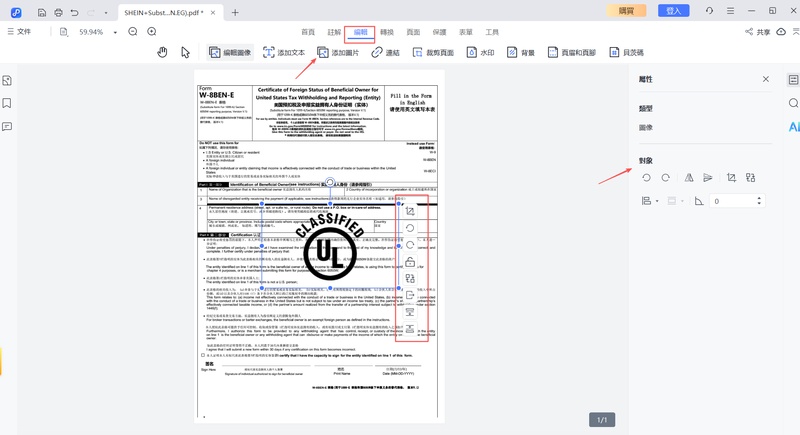Open the 保護 protect tab
The height and width of the screenshot is (435, 800).
pos(439,32)
